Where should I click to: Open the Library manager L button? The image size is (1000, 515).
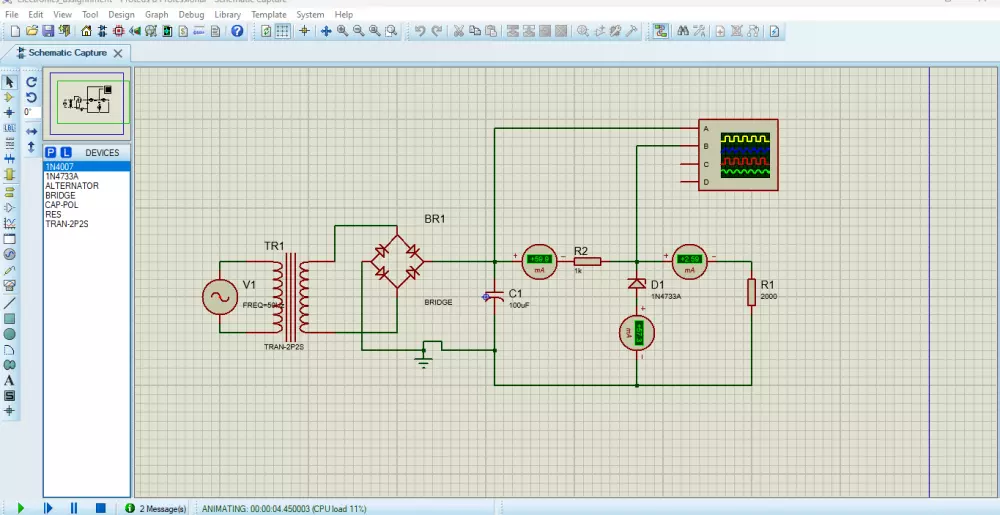click(x=66, y=153)
